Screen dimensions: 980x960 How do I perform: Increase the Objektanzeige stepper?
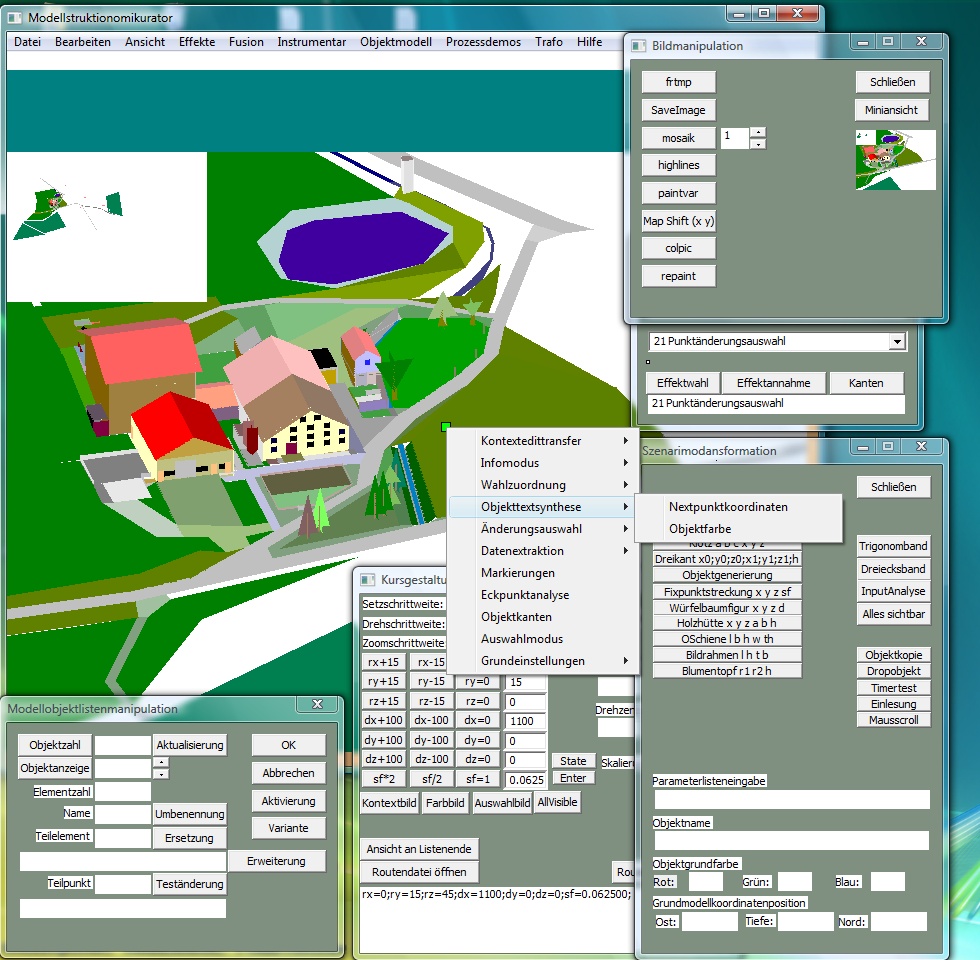(x=161, y=762)
